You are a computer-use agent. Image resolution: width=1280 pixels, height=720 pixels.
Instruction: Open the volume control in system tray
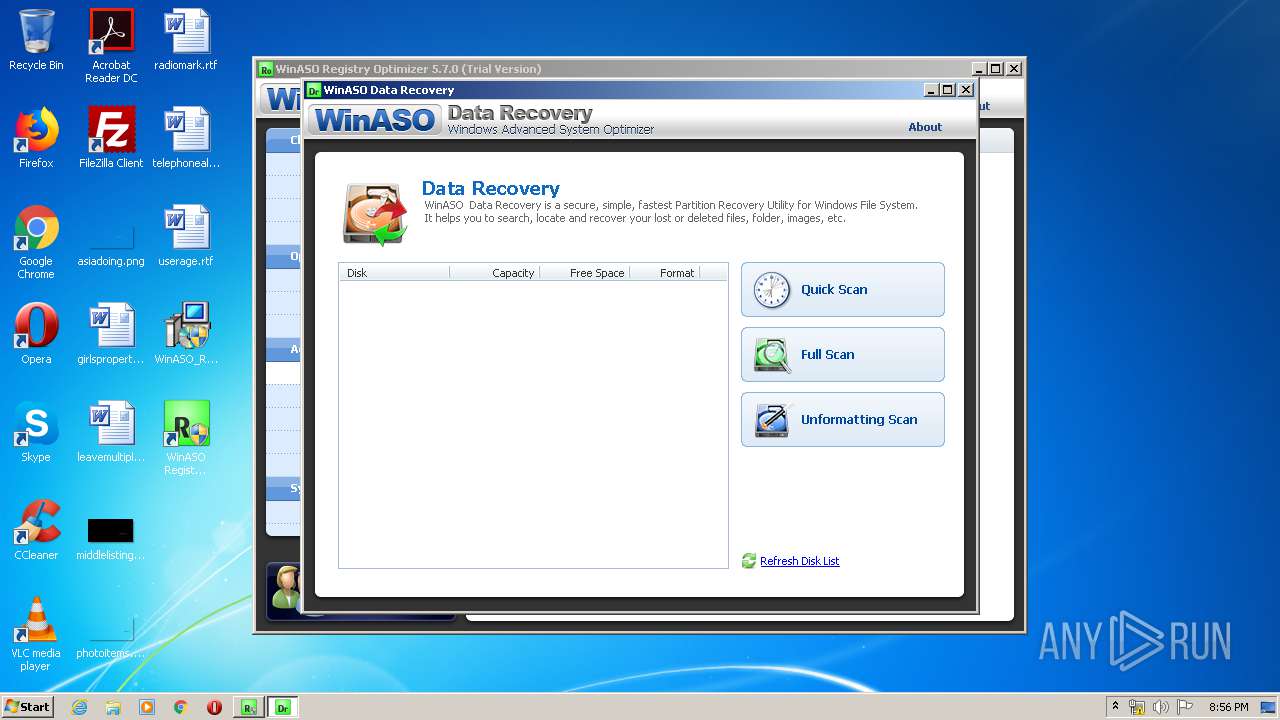[x=1161, y=707]
